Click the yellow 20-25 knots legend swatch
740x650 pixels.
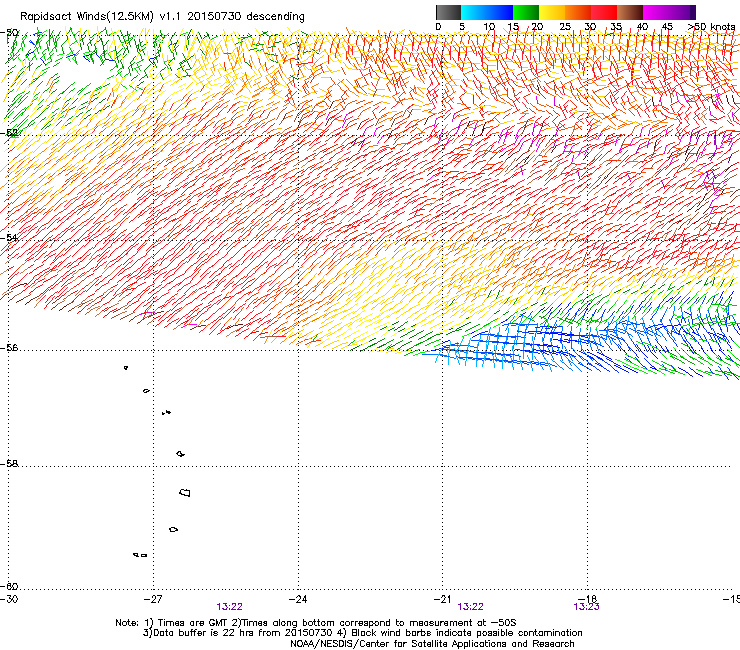pos(552,12)
